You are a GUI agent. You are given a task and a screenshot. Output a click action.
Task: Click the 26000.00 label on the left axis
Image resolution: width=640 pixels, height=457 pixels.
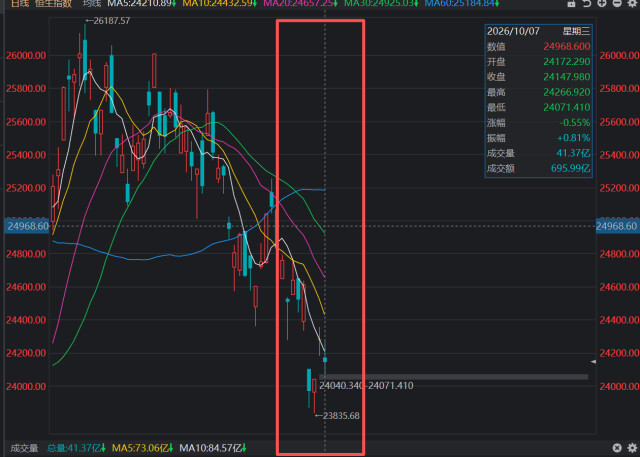(26, 55)
